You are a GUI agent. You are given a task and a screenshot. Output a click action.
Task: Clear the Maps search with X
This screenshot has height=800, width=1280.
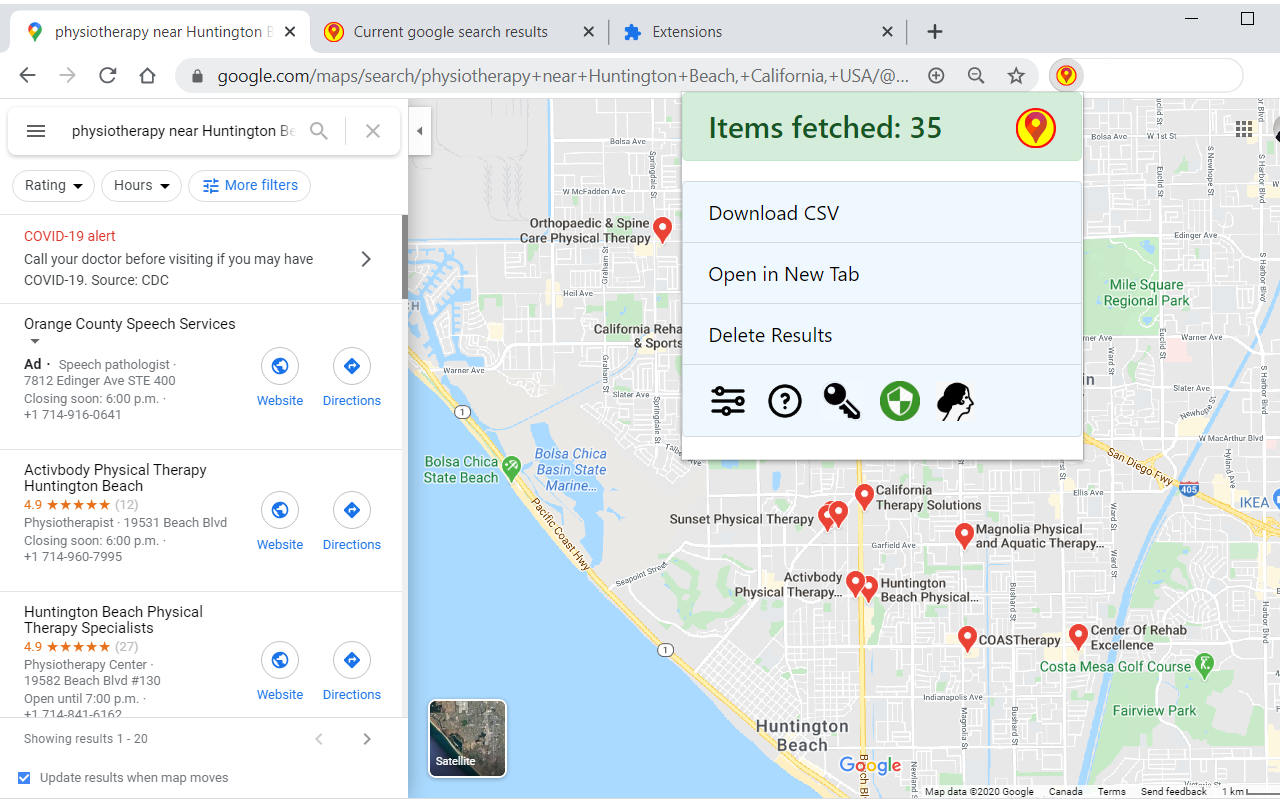click(x=373, y=131)
